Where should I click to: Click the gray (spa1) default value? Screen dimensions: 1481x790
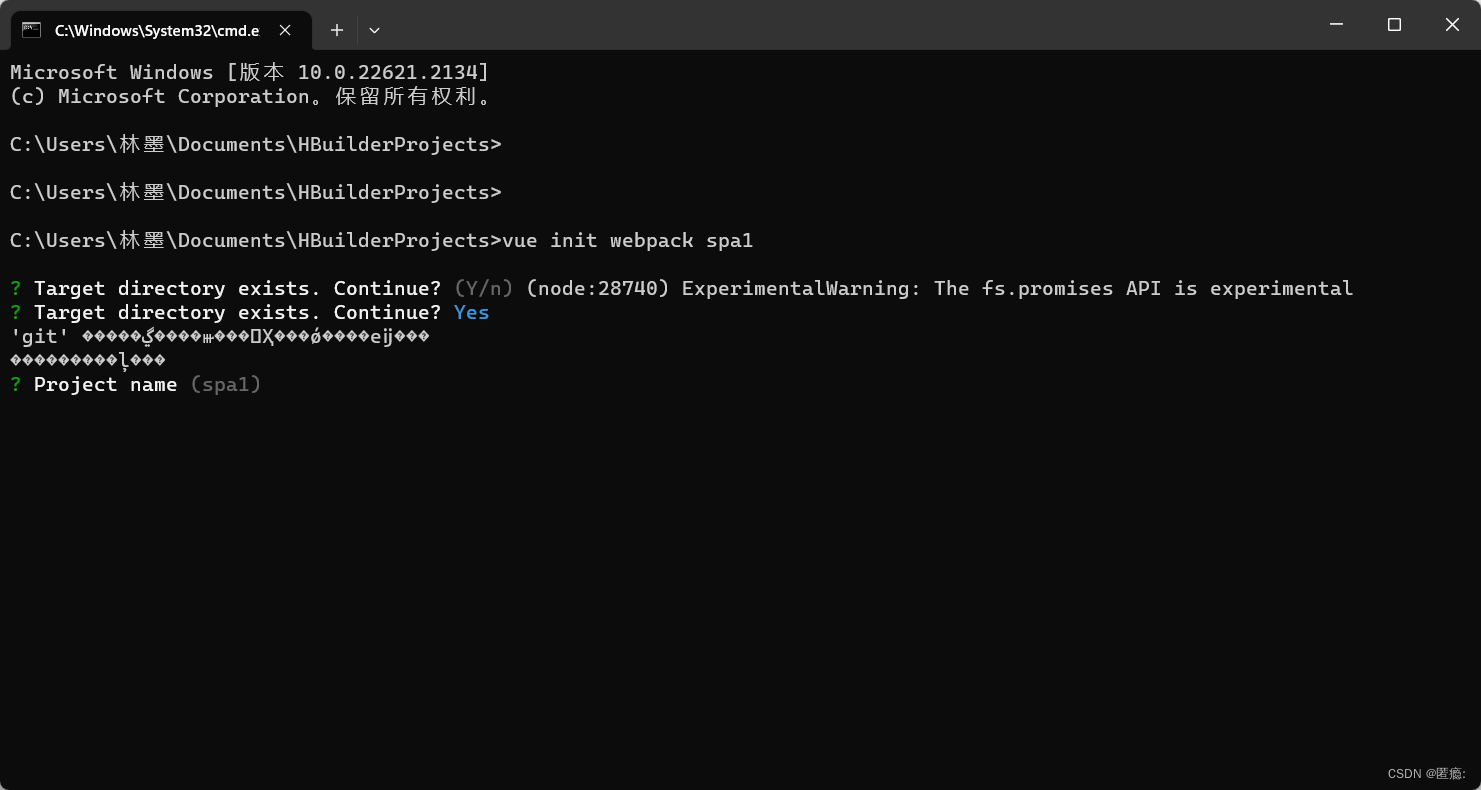pyautogui.click(x=226, y=384)
